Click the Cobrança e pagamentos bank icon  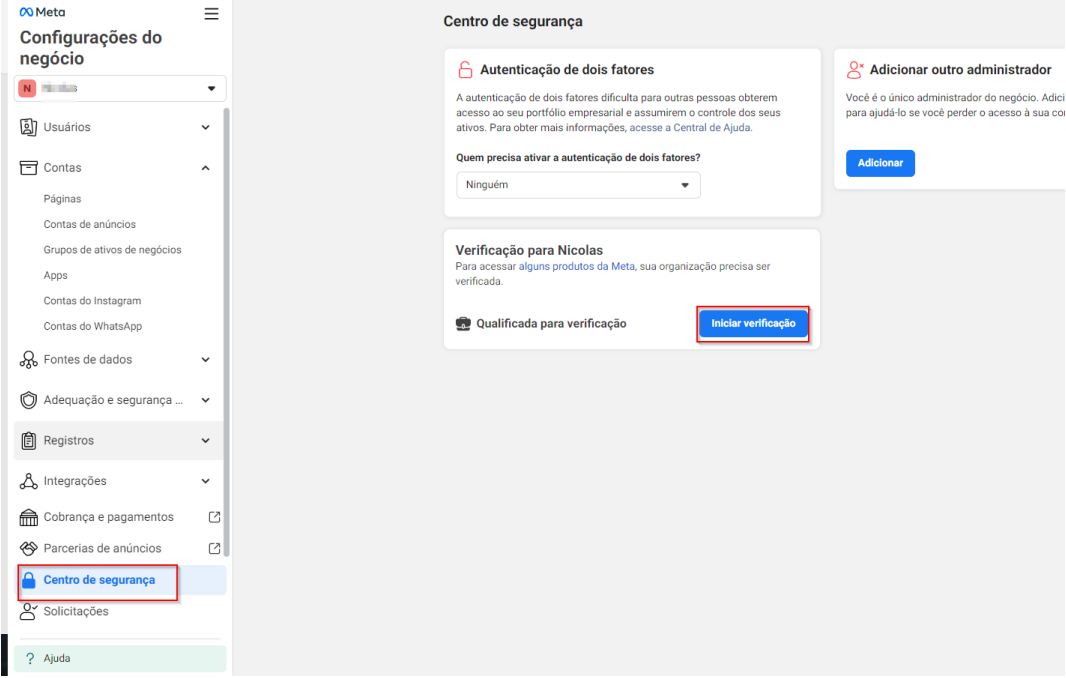pos(29,518)
